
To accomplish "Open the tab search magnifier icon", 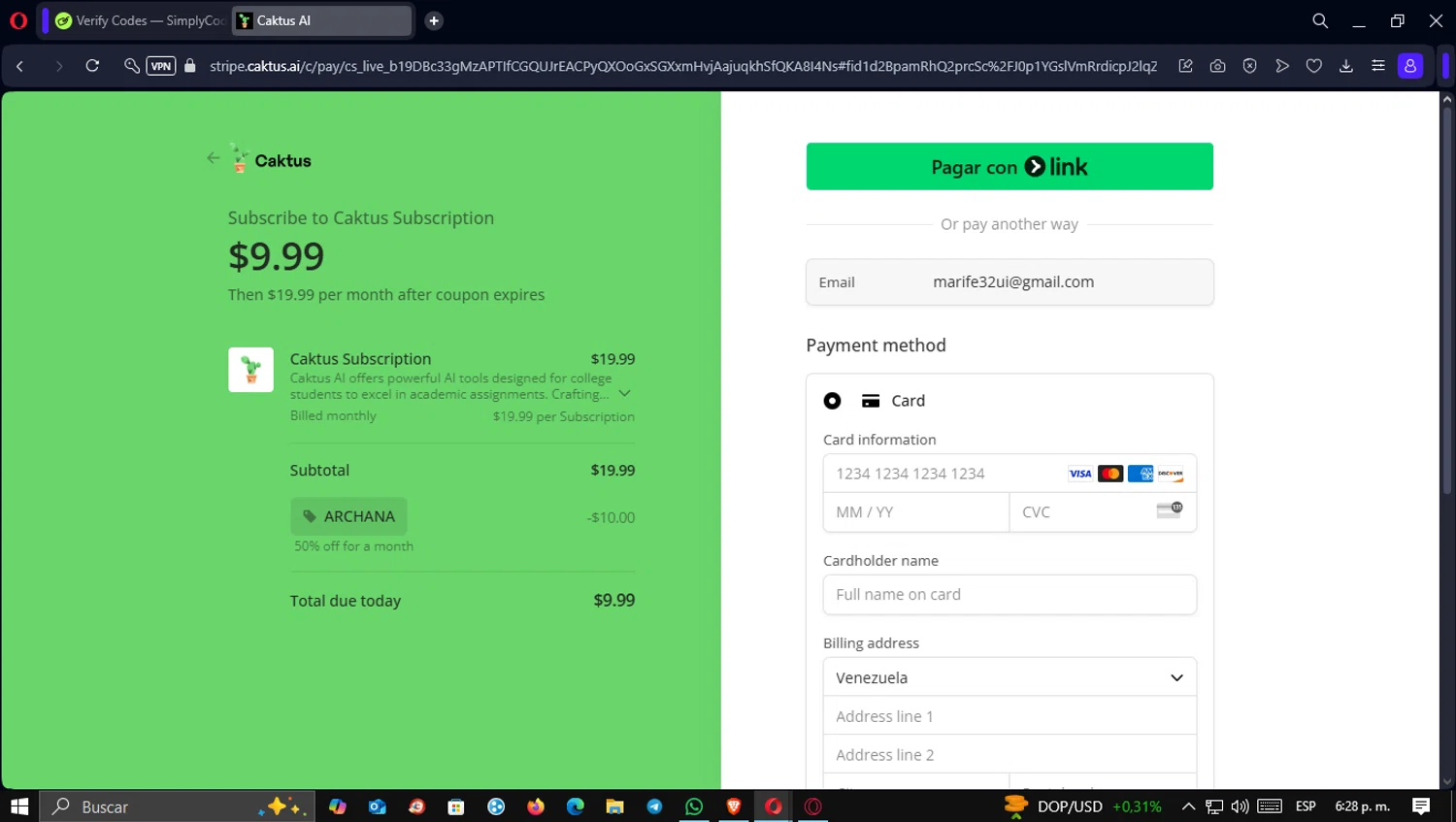I will click(1320, 20).
